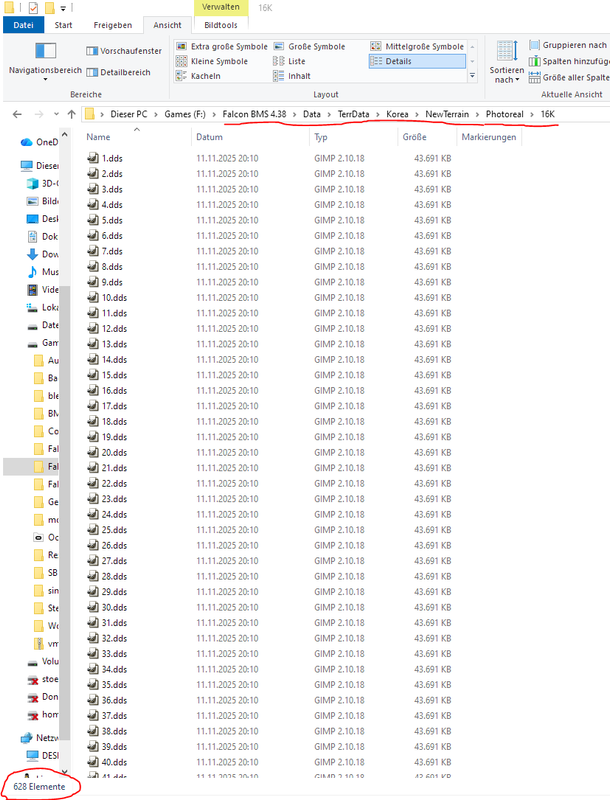Open Videos in the navigation pane
Viewport: 610px width, 800px height.
(43, 290)
